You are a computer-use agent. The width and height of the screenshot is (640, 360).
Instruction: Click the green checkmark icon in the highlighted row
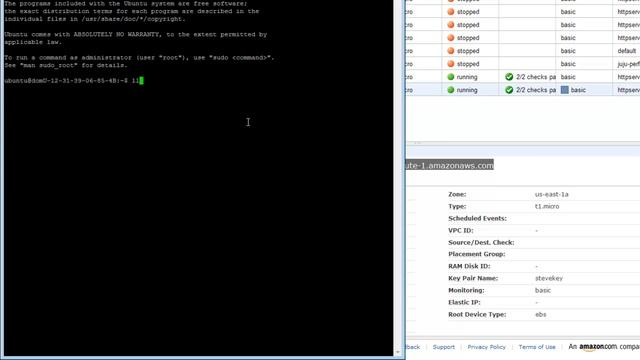(509, 90)
